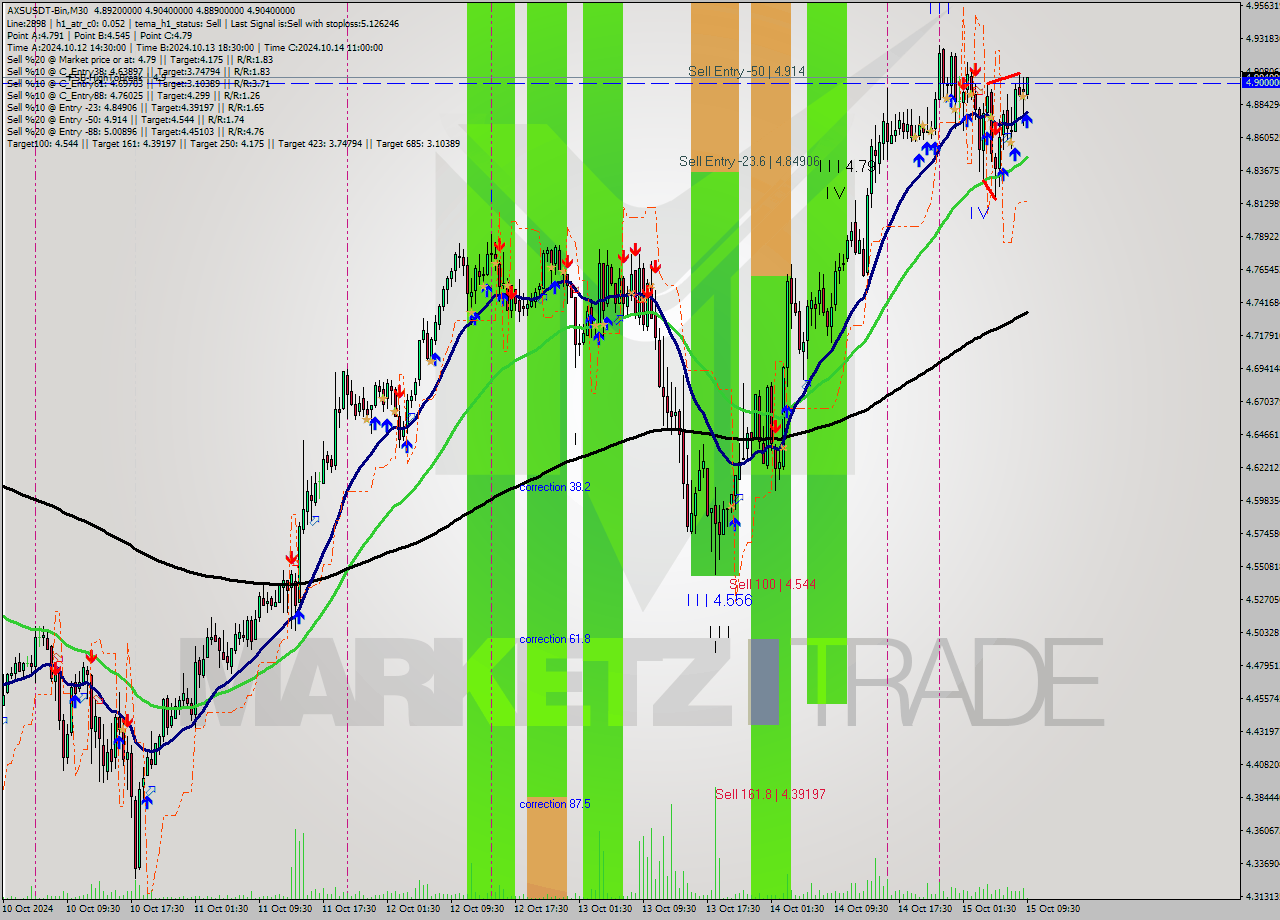The height and width of the screenshot is (920, 1280).
Task: Click the 4.83675 price axis label
Action: tap(1262, 170)
